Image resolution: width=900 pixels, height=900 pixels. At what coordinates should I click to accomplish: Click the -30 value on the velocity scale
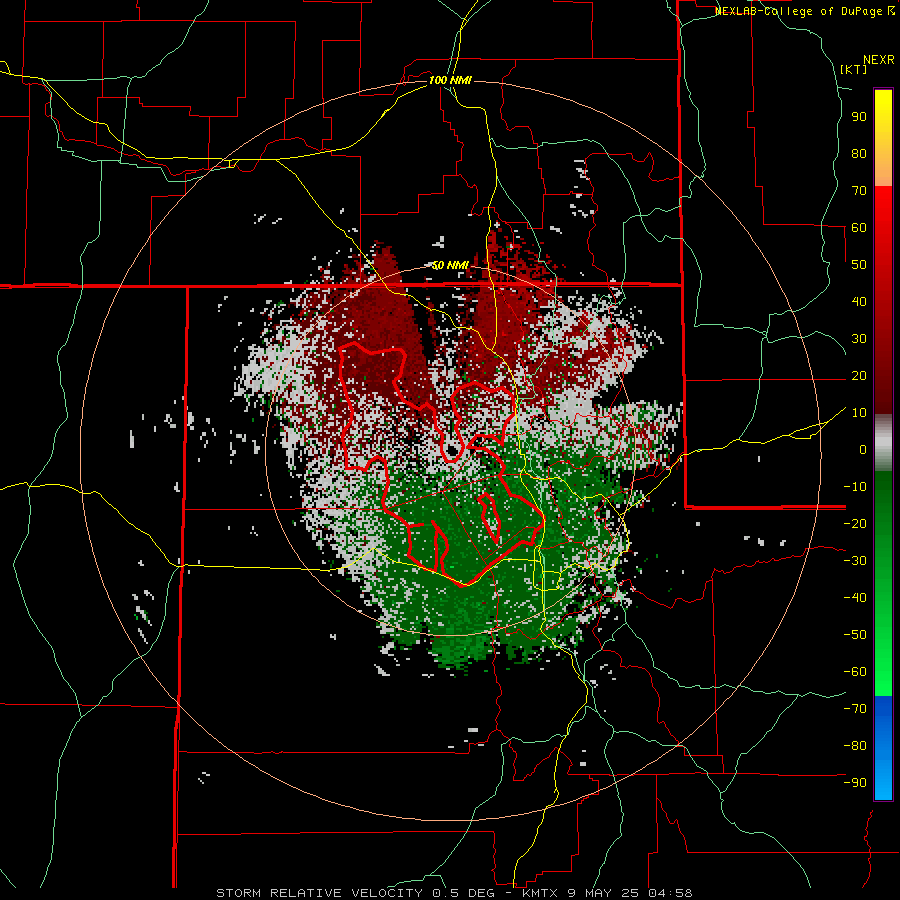point(855,561)
